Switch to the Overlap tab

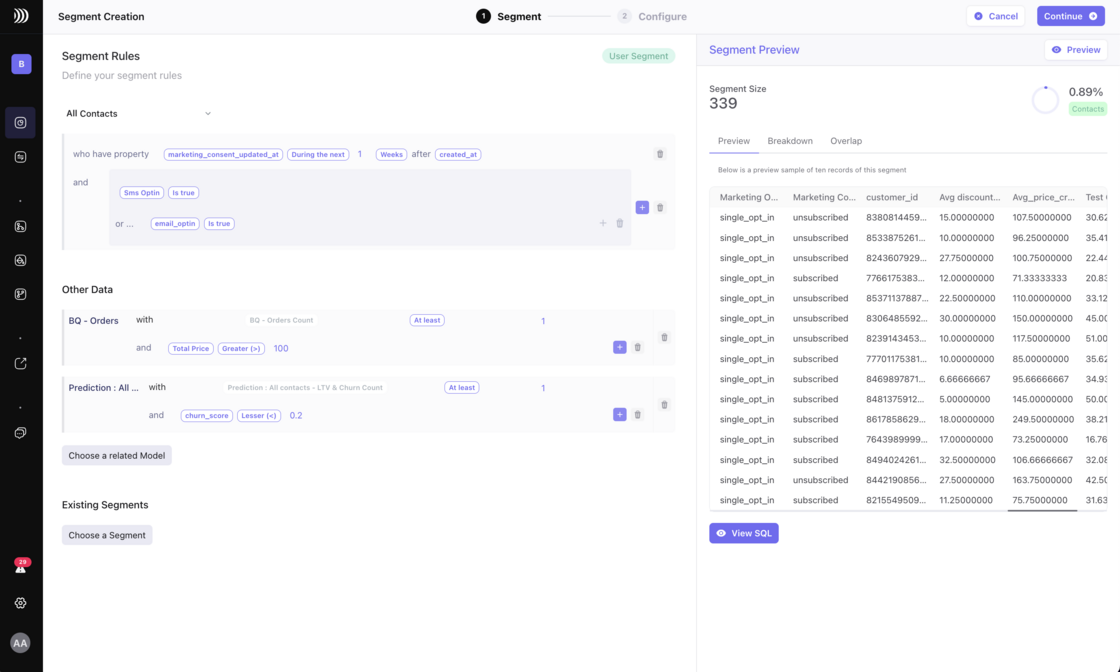tap(846, 141)
